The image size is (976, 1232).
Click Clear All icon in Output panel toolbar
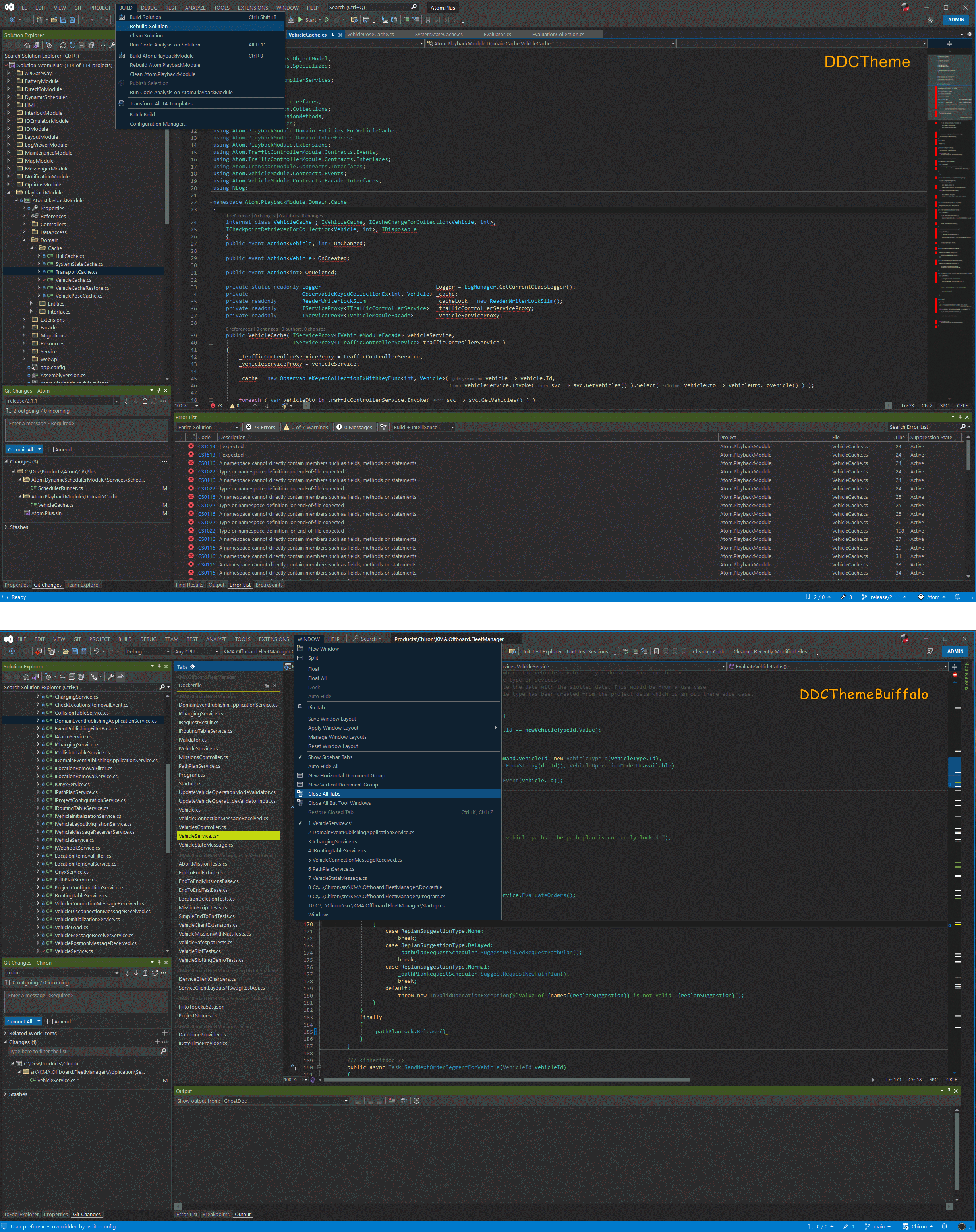pos(392,1101)
